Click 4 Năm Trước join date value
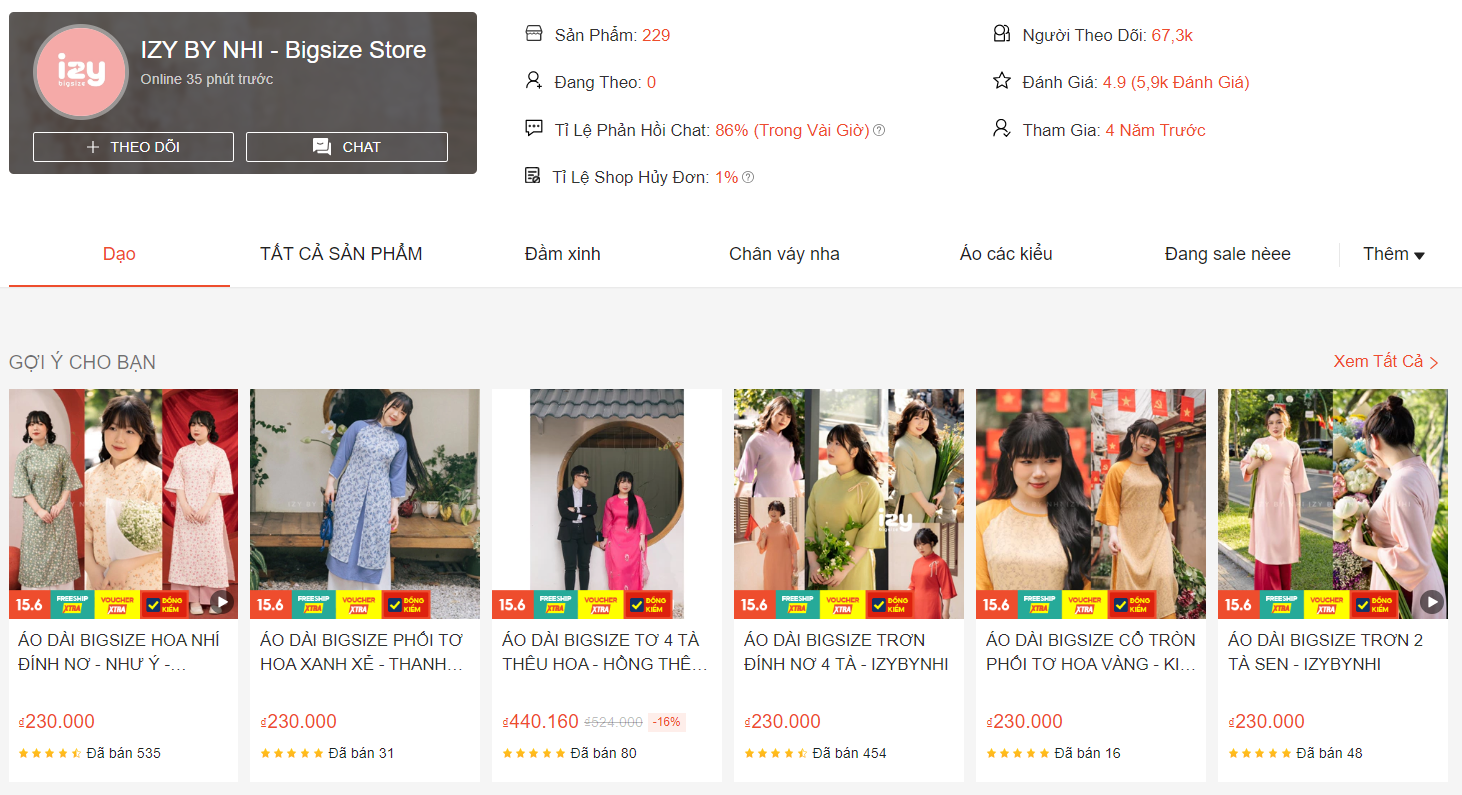The image size is (1462, 795). click(x=1155, y=130)
